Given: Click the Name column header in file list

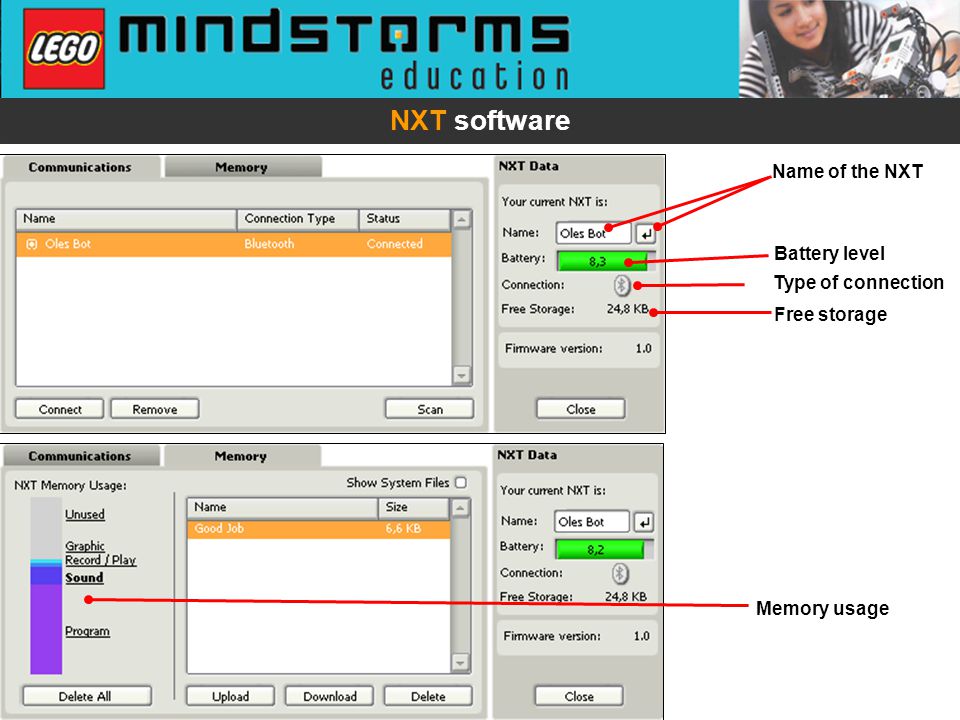Looking at the screenshot, I should [282, 508].
